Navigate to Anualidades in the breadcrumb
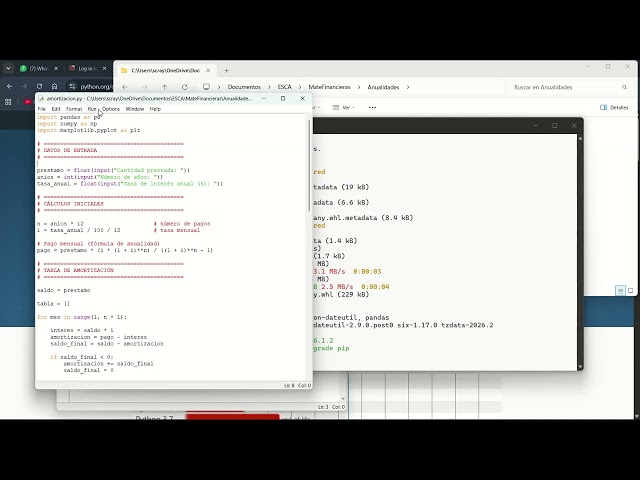640x480 pixels. pos(383,87)
